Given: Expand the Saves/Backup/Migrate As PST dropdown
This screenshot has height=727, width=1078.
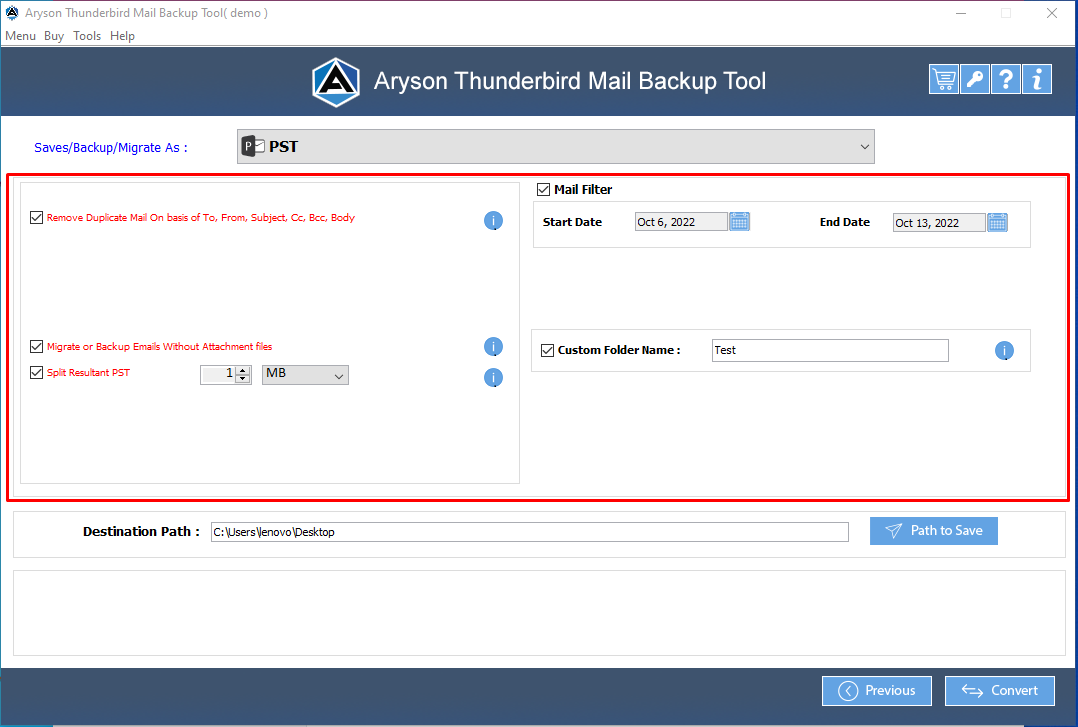Looking at the screenshot, I should (x=556, y=147).
